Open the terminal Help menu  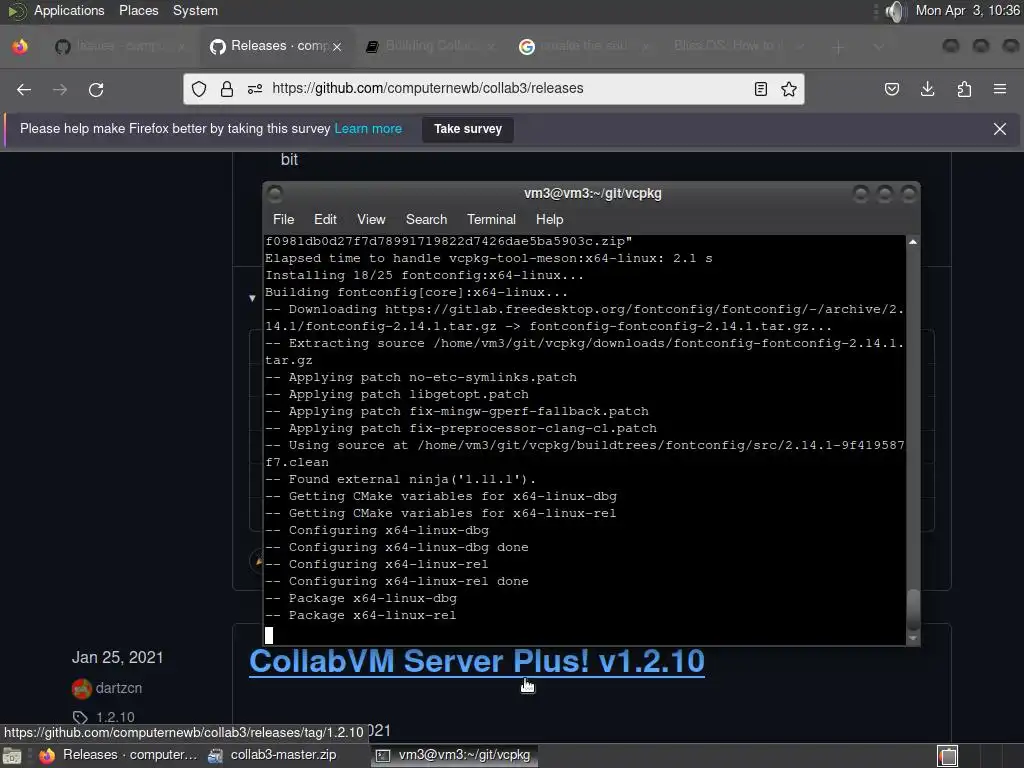click(x=549, y=219)
